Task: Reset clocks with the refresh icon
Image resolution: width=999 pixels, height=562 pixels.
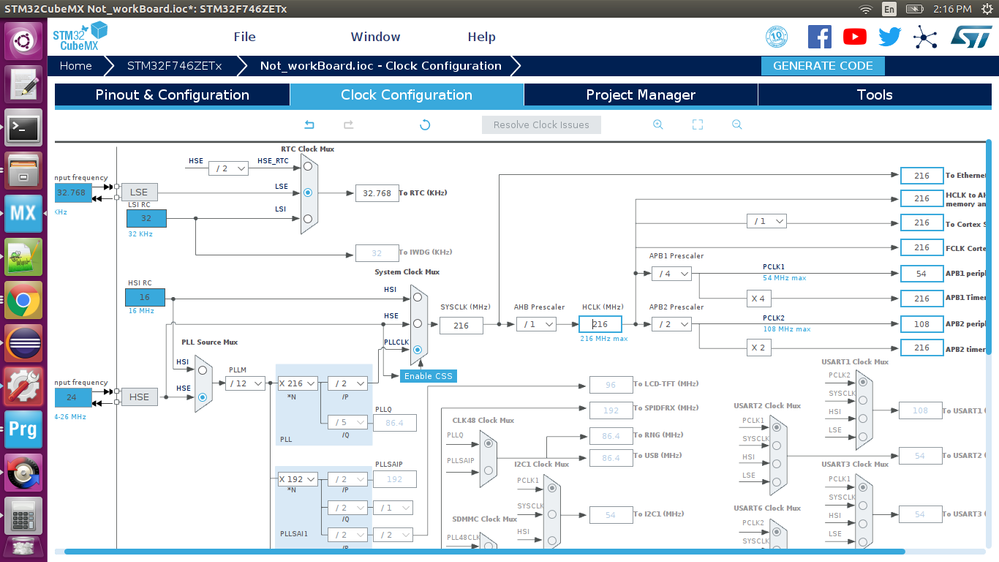Action: (x=425, y=125)
